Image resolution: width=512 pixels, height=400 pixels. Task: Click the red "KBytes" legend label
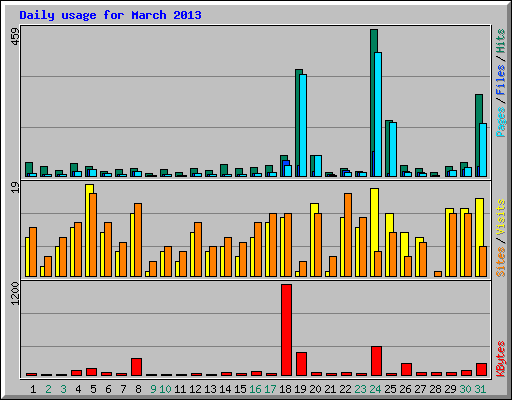coord(501,359)
